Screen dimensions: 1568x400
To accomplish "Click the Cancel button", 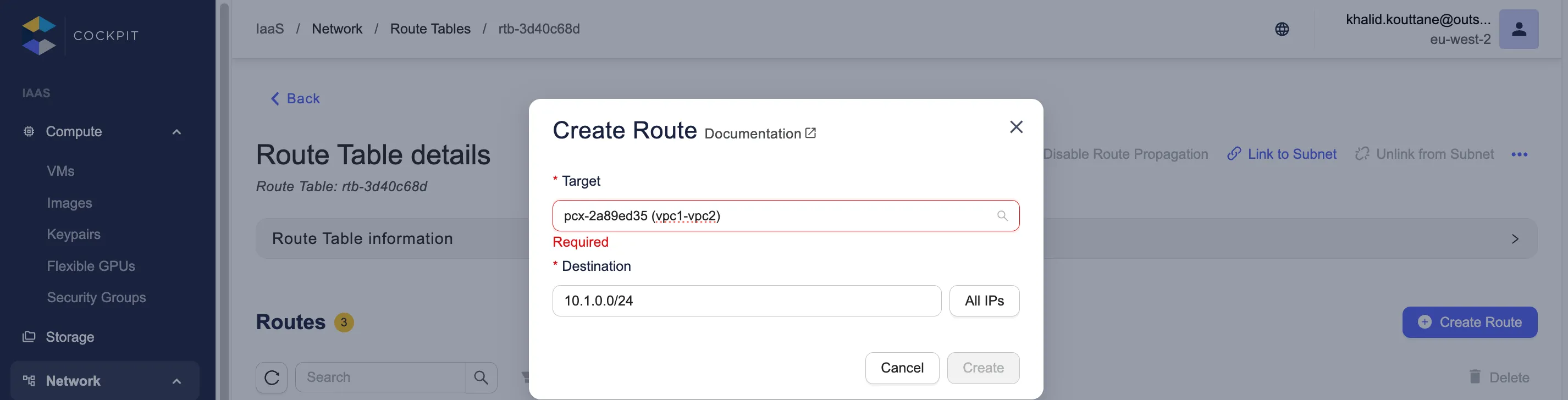I will click(902, 368).
